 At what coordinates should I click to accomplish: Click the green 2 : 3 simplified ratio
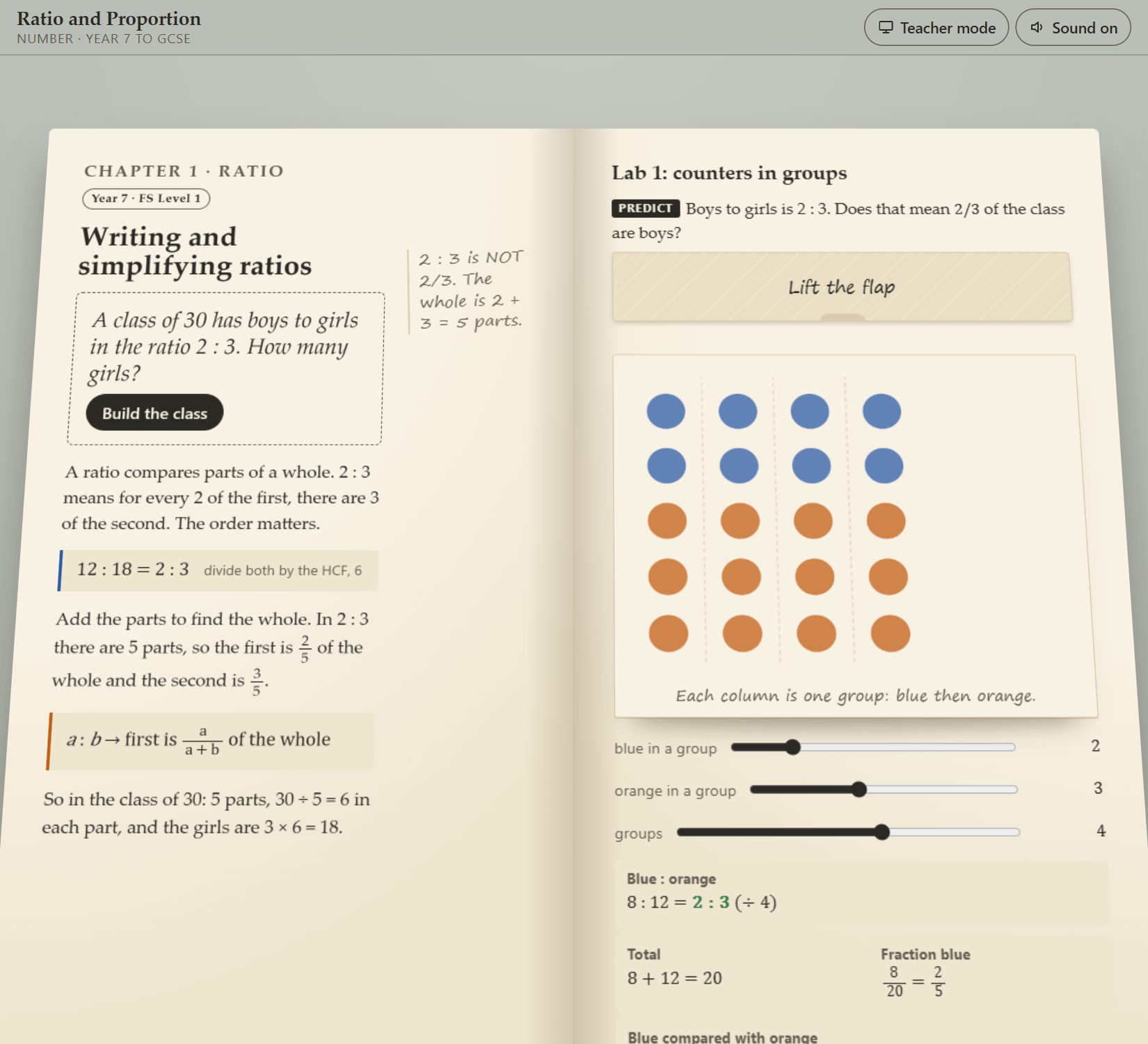coord(710,903)
